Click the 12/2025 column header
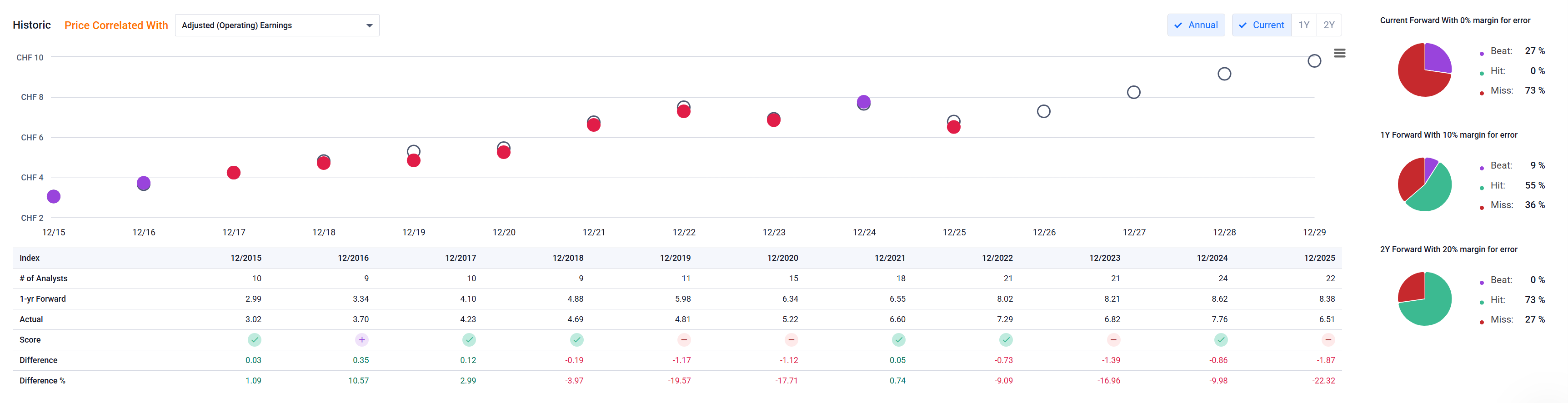Image resolution: width=1568 pixels, height=403 pixels. [x=1320, y=258]
